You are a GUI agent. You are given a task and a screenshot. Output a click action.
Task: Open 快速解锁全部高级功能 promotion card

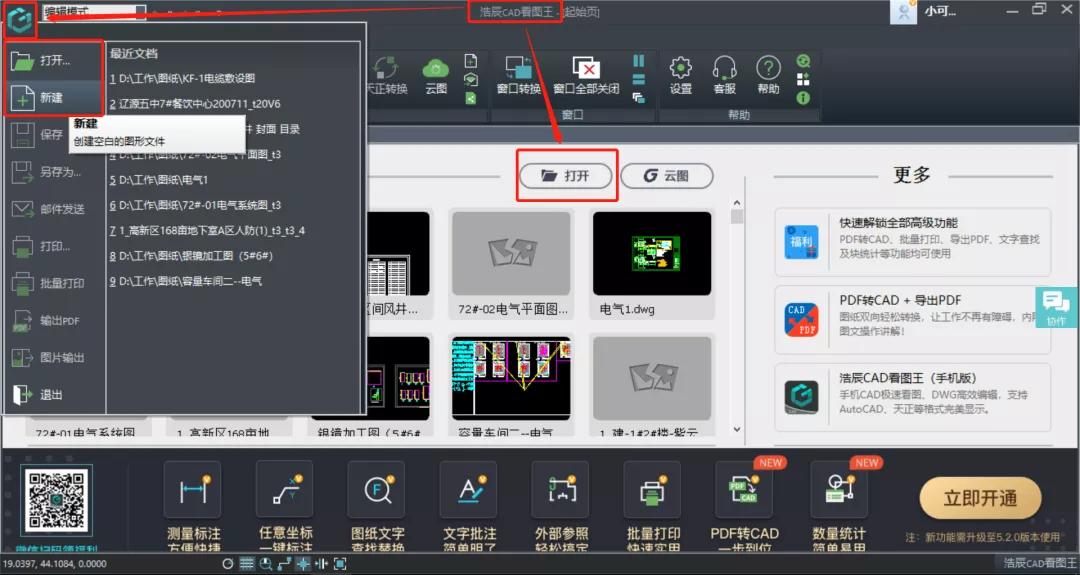click(x=913, y=242)
